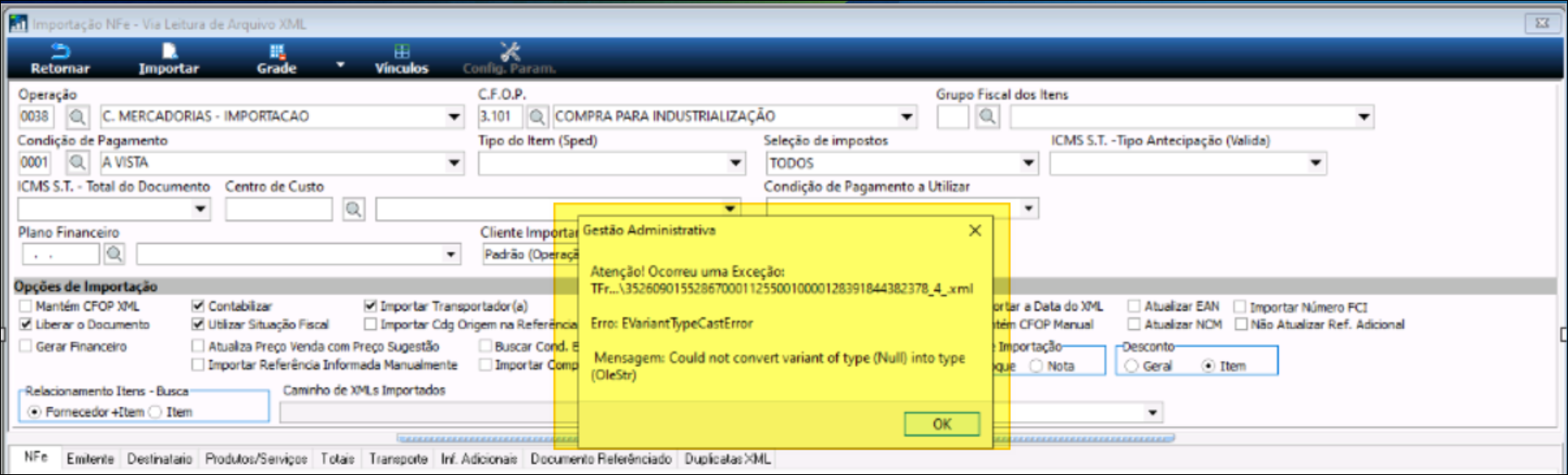Choose the Nota radio option
1568x475 pixels.
coord(1036,365)
